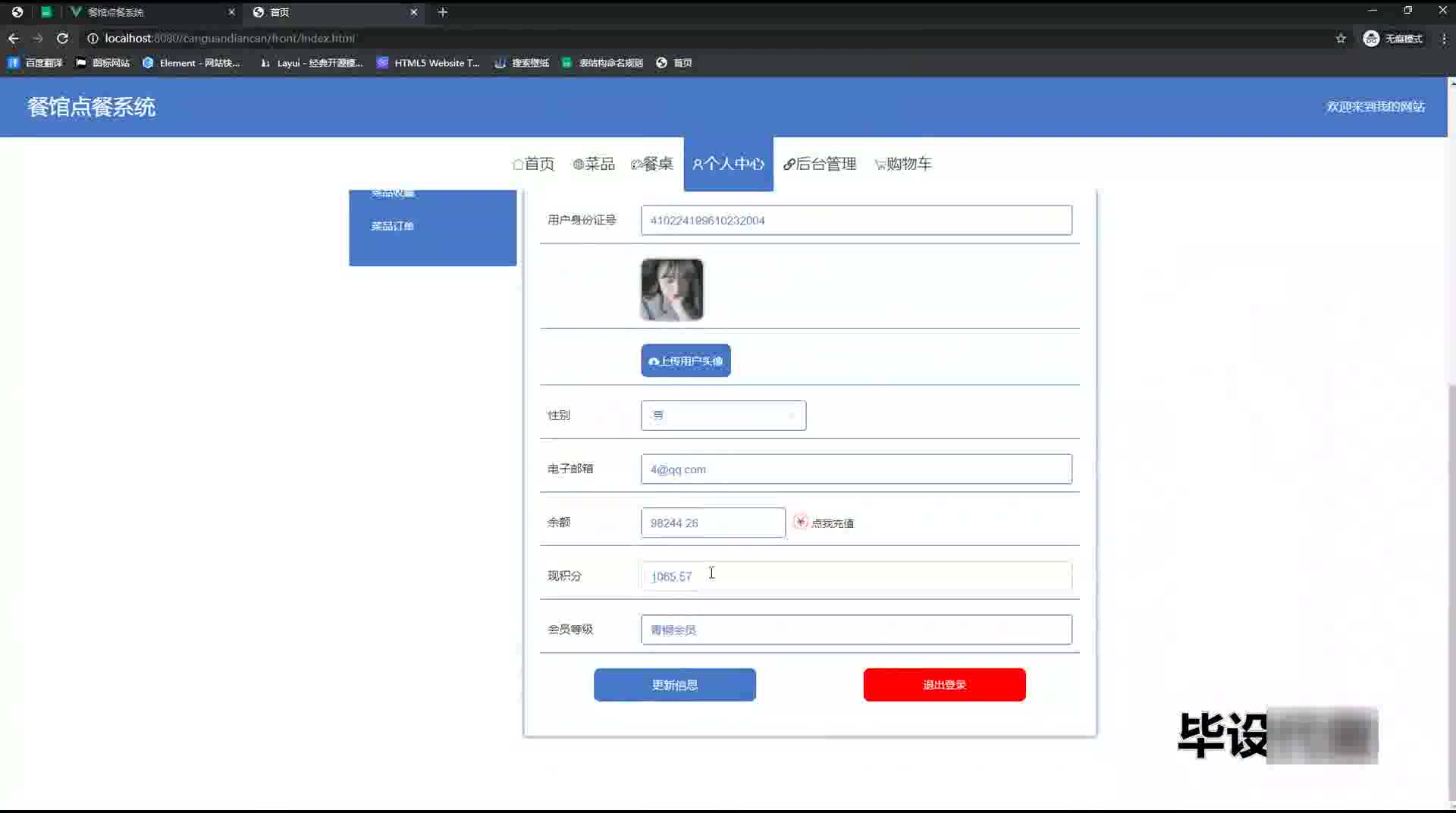Viewport: 1456px width, 813px height.
Task: Open a new browser tab
Action: [x=443, y=12]
